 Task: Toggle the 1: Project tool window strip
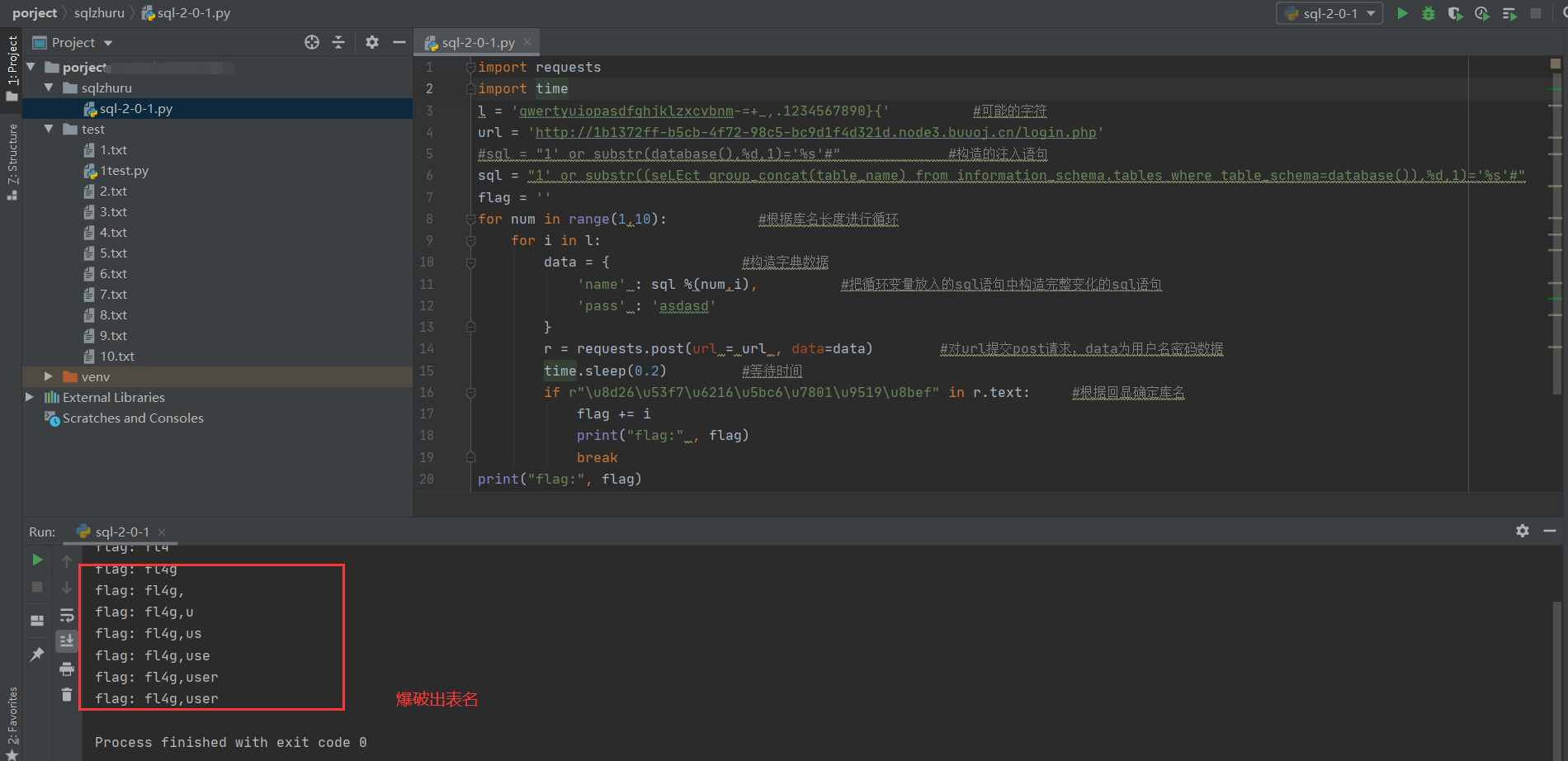[12, 68]
